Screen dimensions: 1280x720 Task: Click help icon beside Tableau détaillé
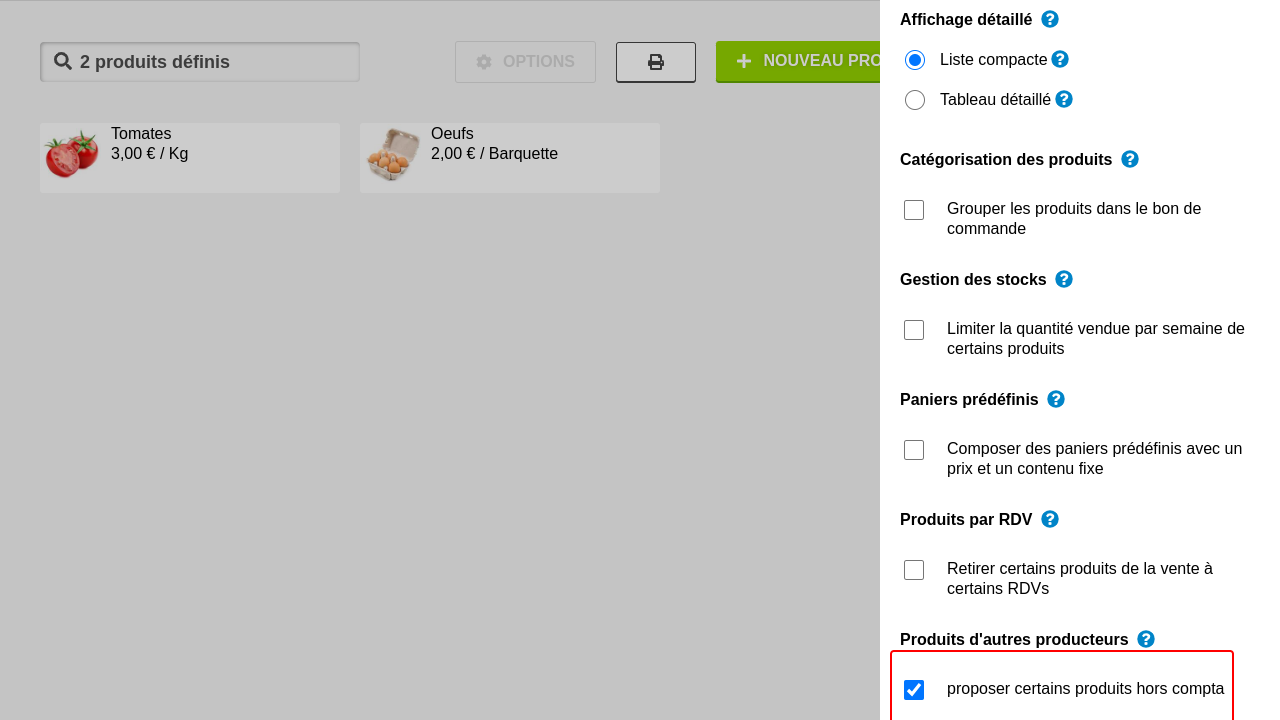(1064, 99)
